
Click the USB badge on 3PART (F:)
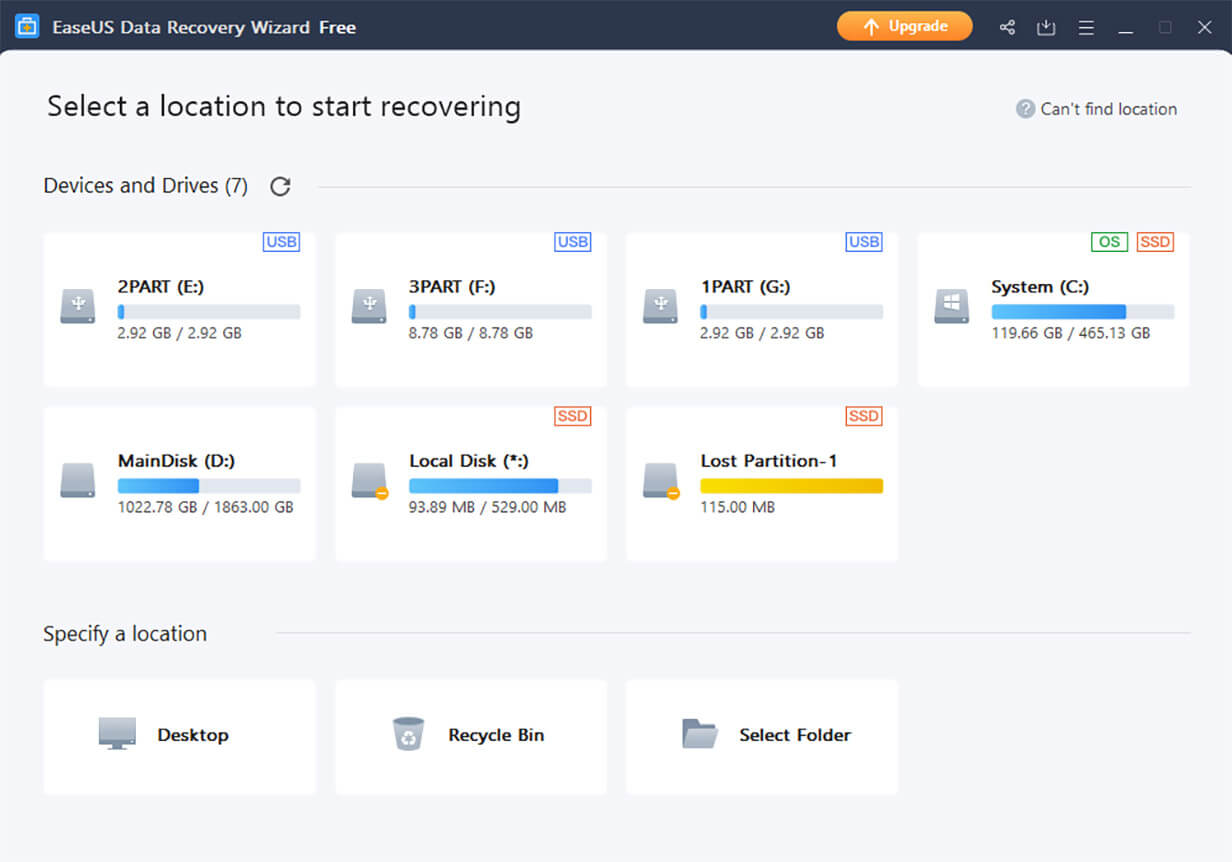[x=573, y=242]
